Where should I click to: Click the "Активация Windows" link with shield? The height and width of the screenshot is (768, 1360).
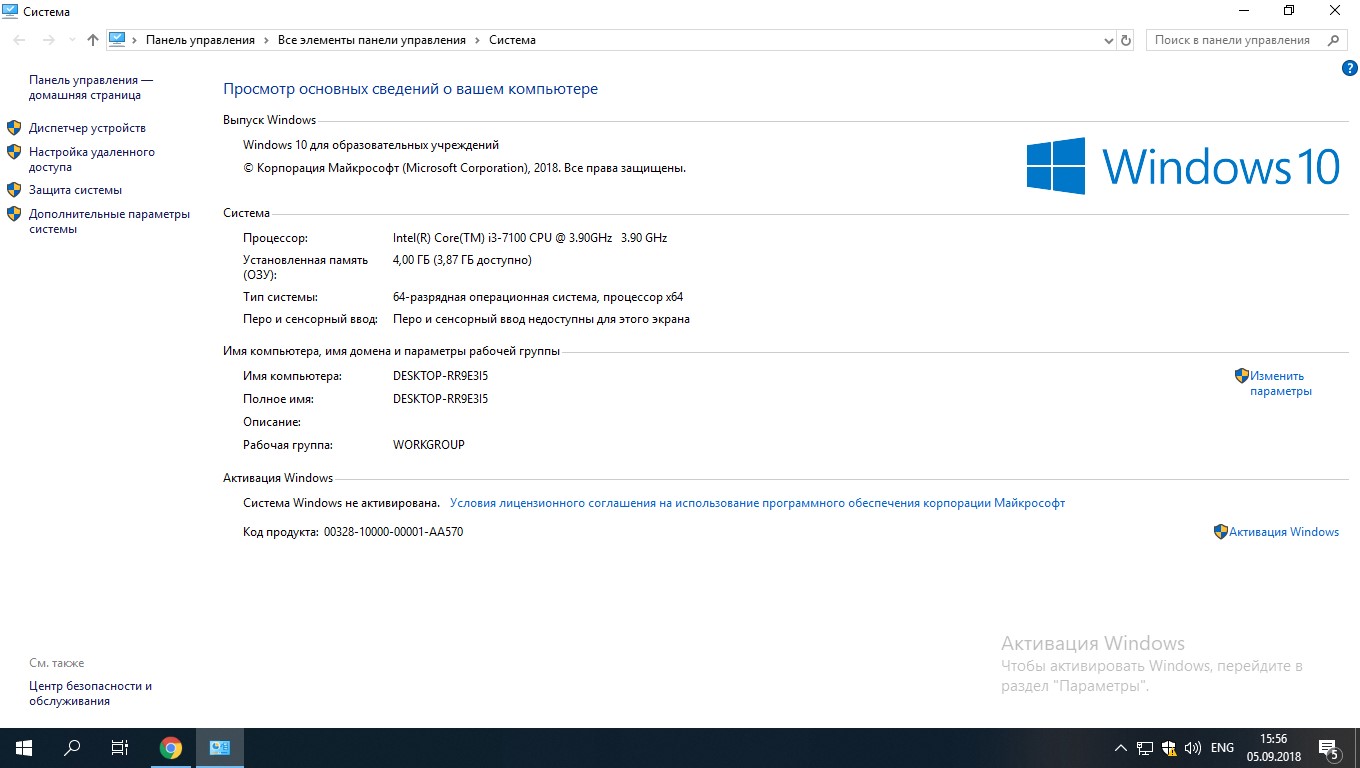pos(1284,532)
